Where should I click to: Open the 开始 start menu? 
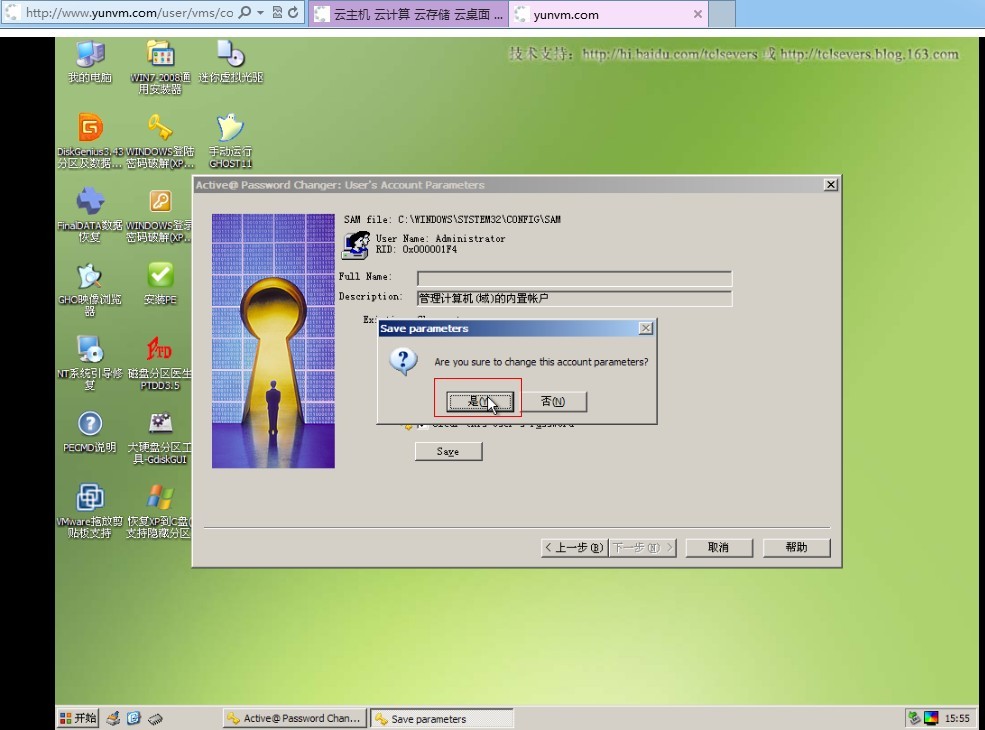[78, 718]
